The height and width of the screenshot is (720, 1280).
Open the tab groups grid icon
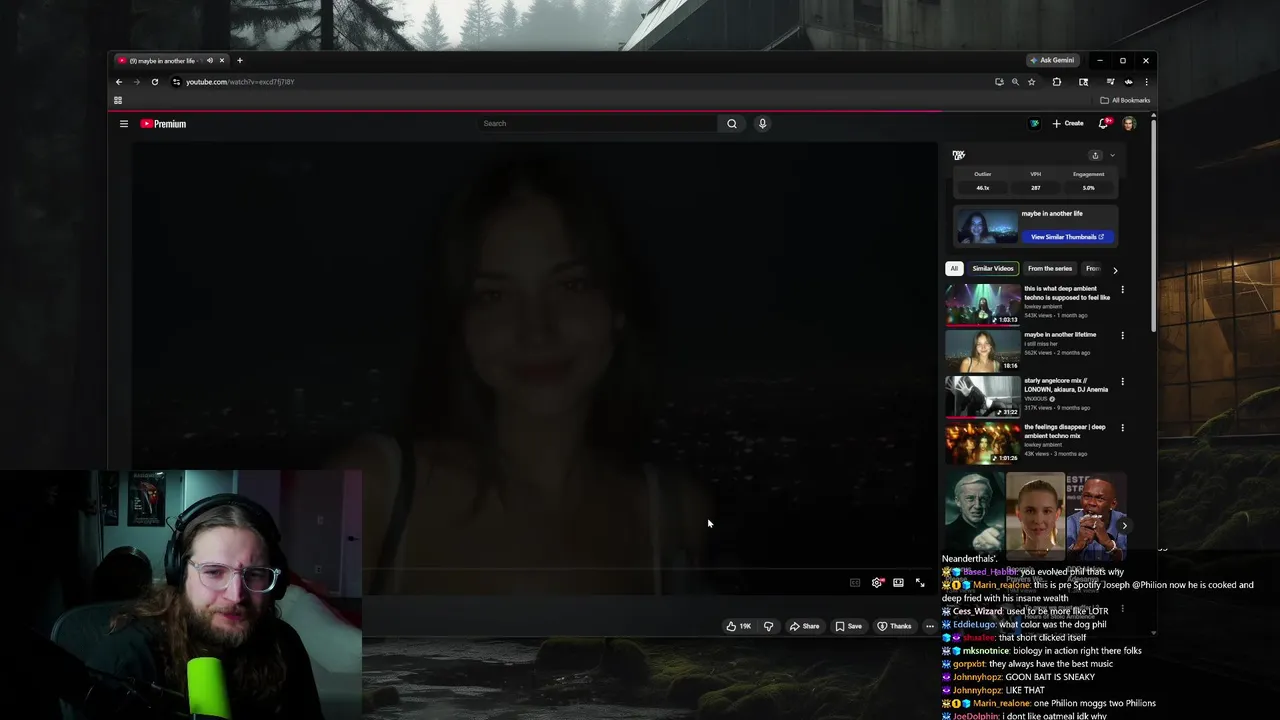[x=118, y=100]
